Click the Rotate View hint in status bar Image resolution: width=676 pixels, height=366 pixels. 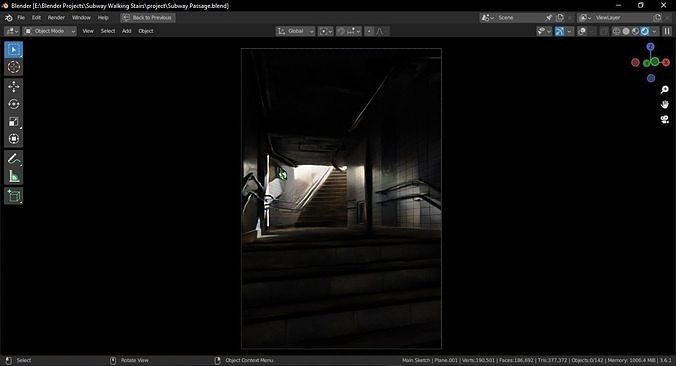(x=130, y=360)
